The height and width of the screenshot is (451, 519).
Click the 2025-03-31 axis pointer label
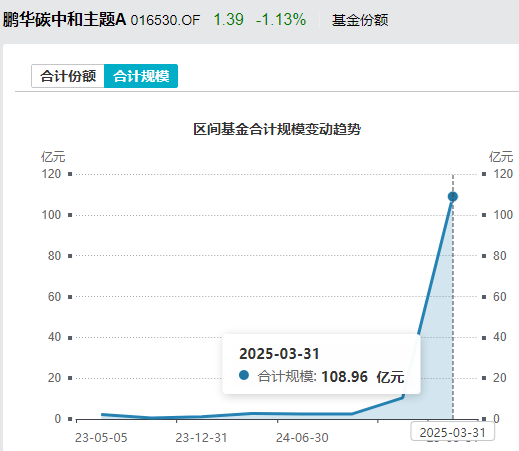[x=452, y=432]
